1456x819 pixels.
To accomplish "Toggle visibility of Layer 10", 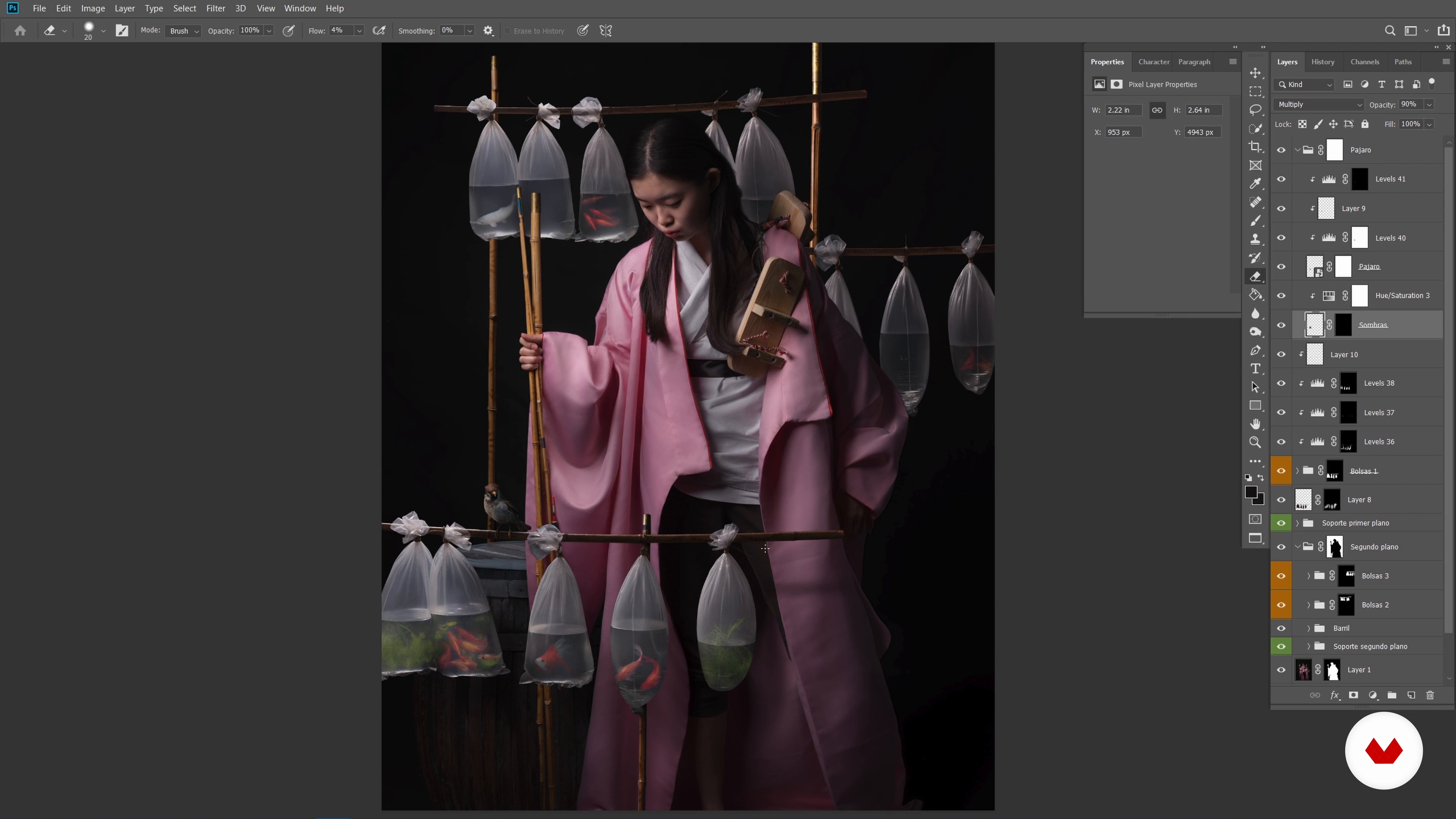I will click(1281, 355).
